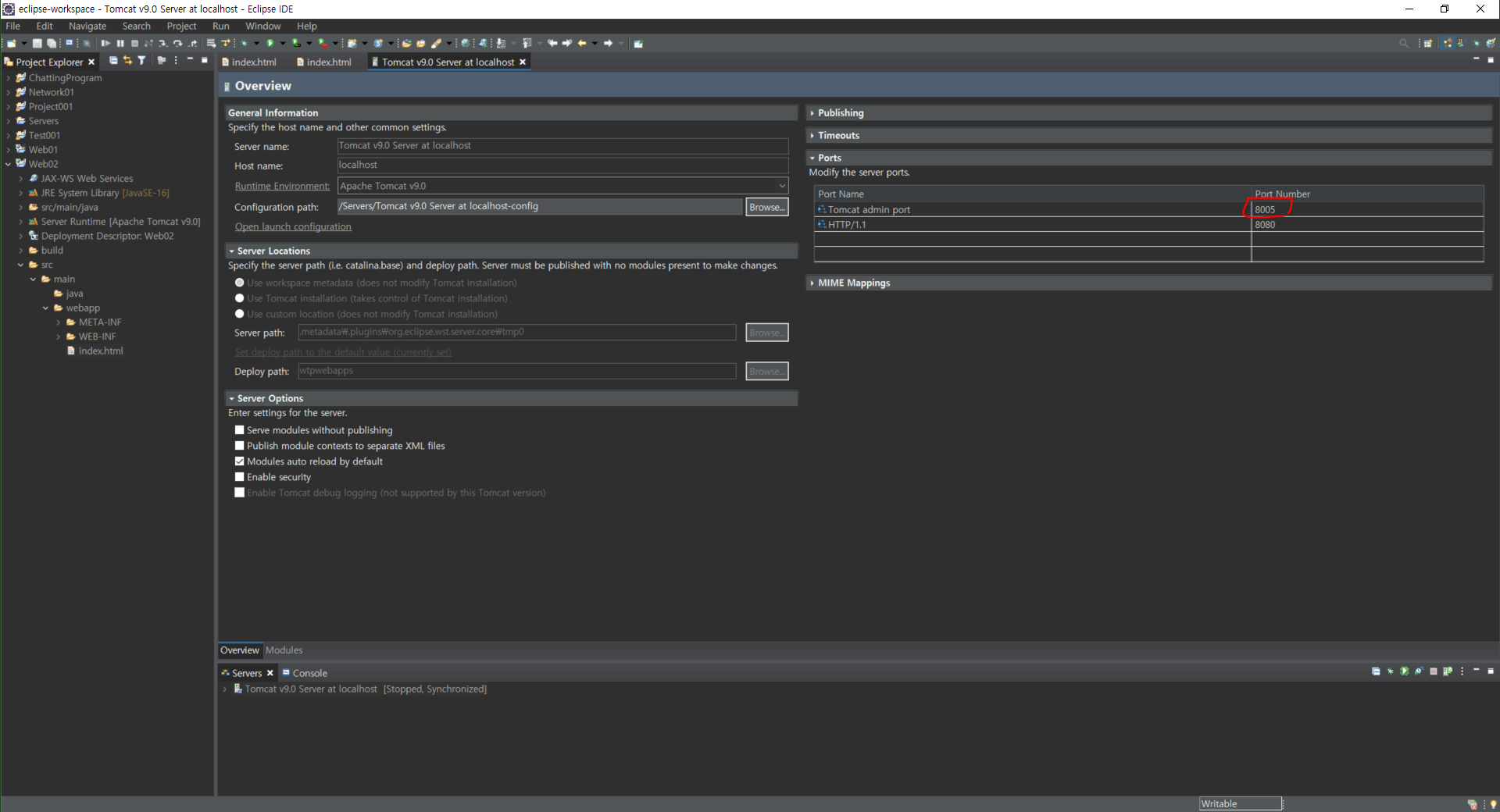
Task: Click the Open launch configuration link
Action: click(293, 227)
